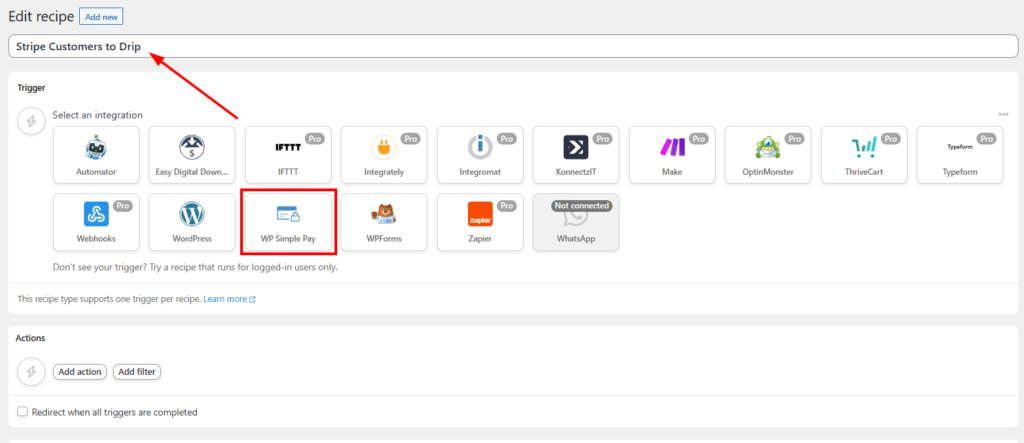
Task: Click the Add action button
Action: (x=80, y=372)
